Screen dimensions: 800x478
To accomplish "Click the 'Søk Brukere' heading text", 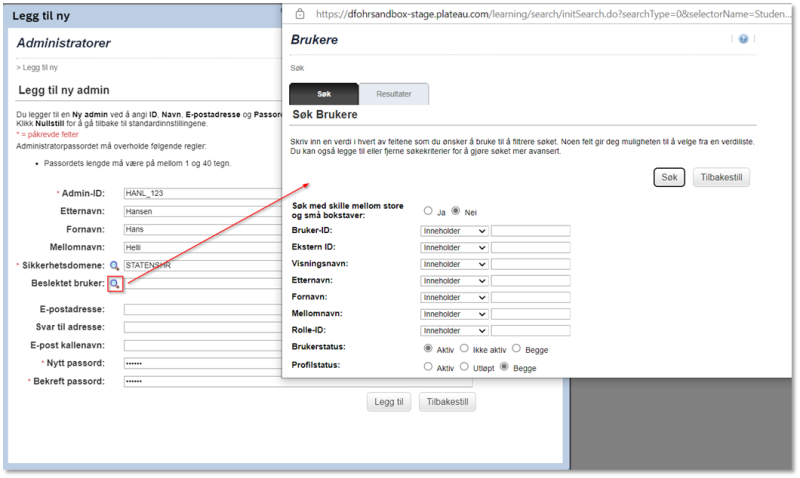I will (x=324, y=115).
